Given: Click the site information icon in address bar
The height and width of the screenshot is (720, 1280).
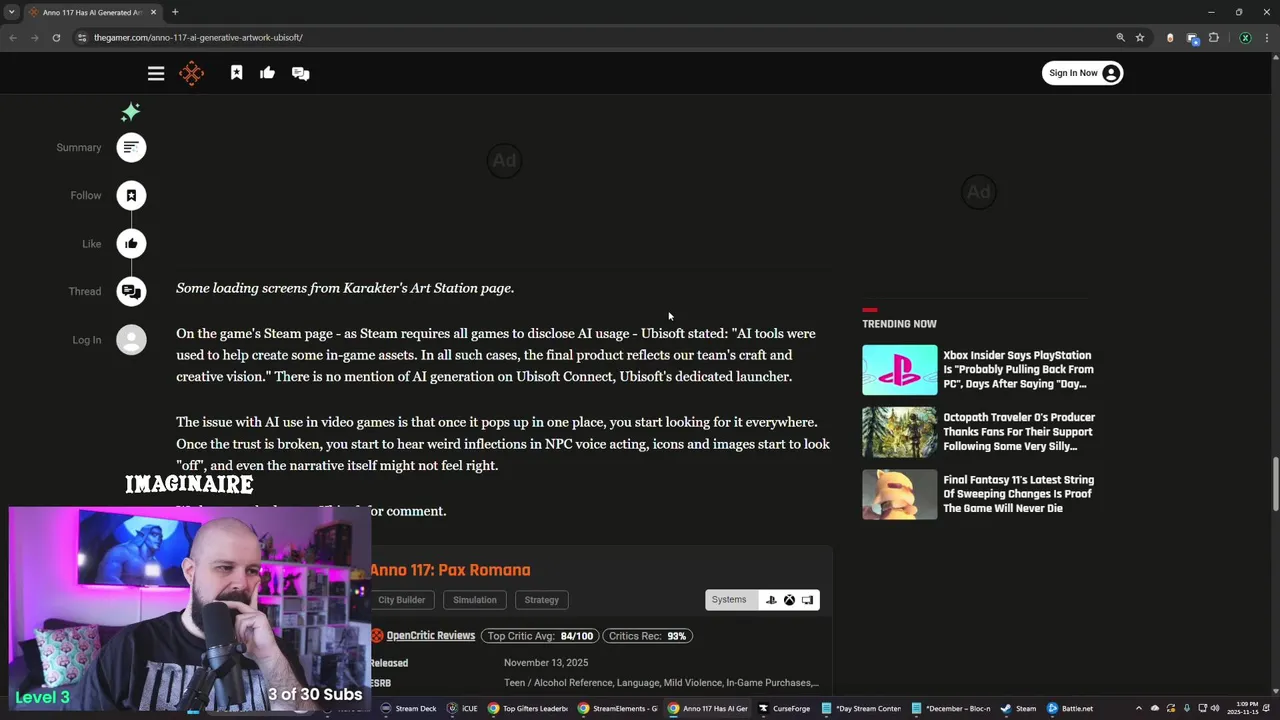Looking at the screenshot, I should point(82,37).
